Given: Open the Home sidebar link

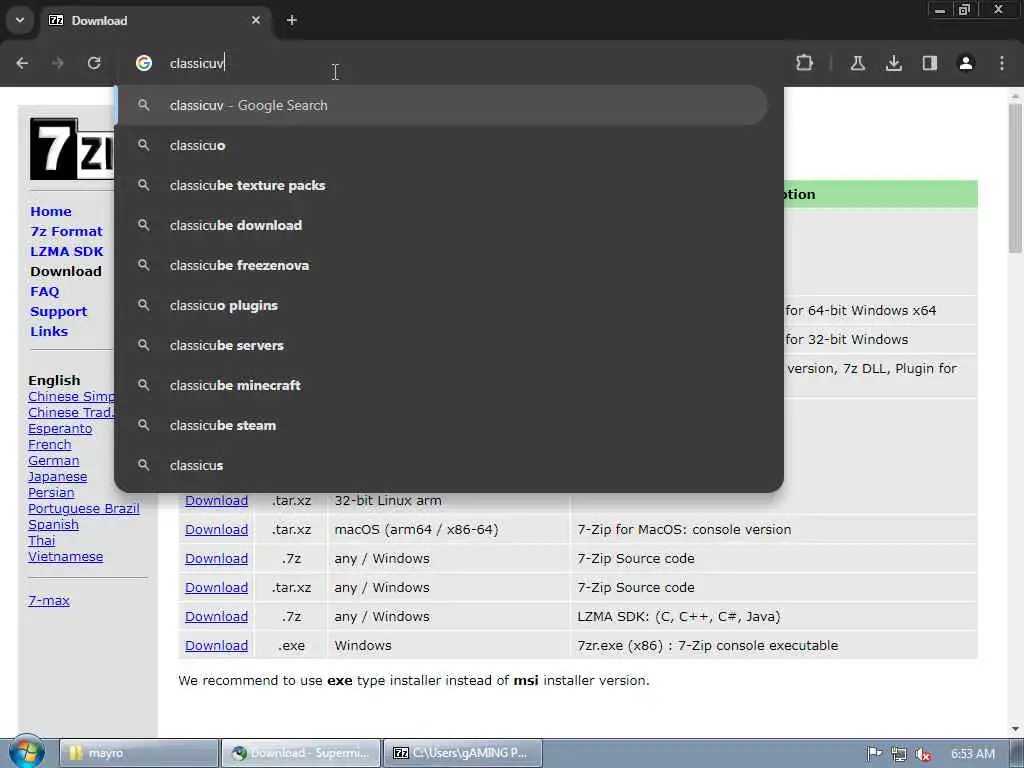Looking at the screenshot, I should [51, 212].
